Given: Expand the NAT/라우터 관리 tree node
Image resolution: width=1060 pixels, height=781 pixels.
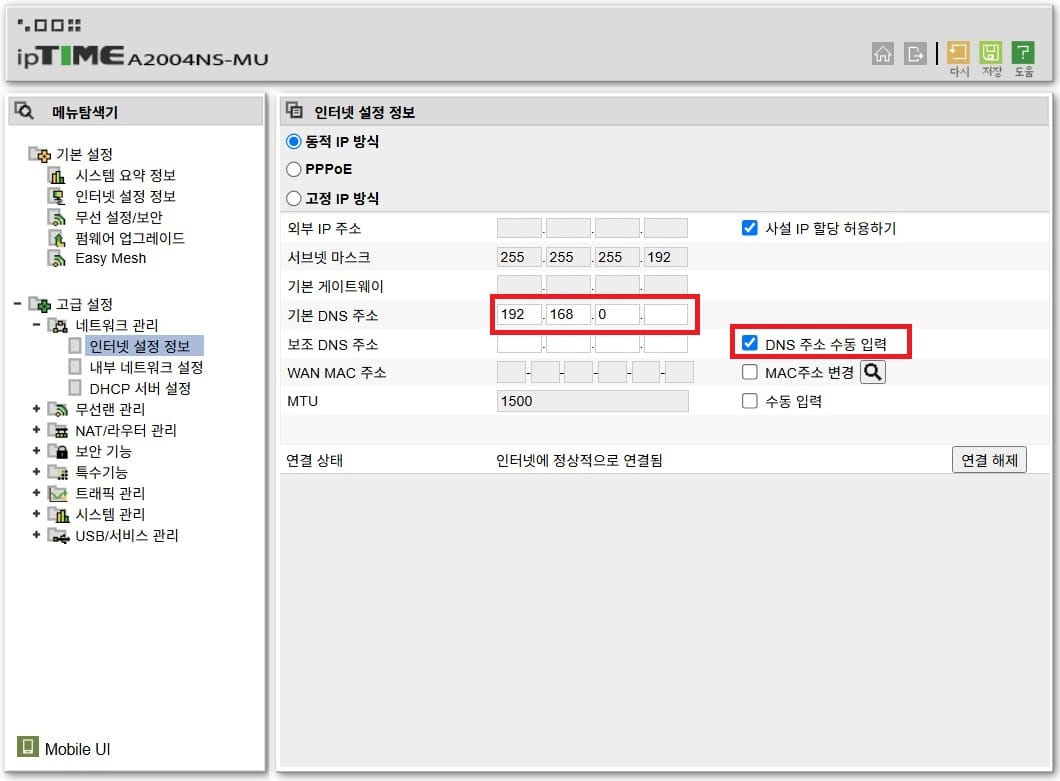Looking at the screenshot, I should (x=36, y=430).
